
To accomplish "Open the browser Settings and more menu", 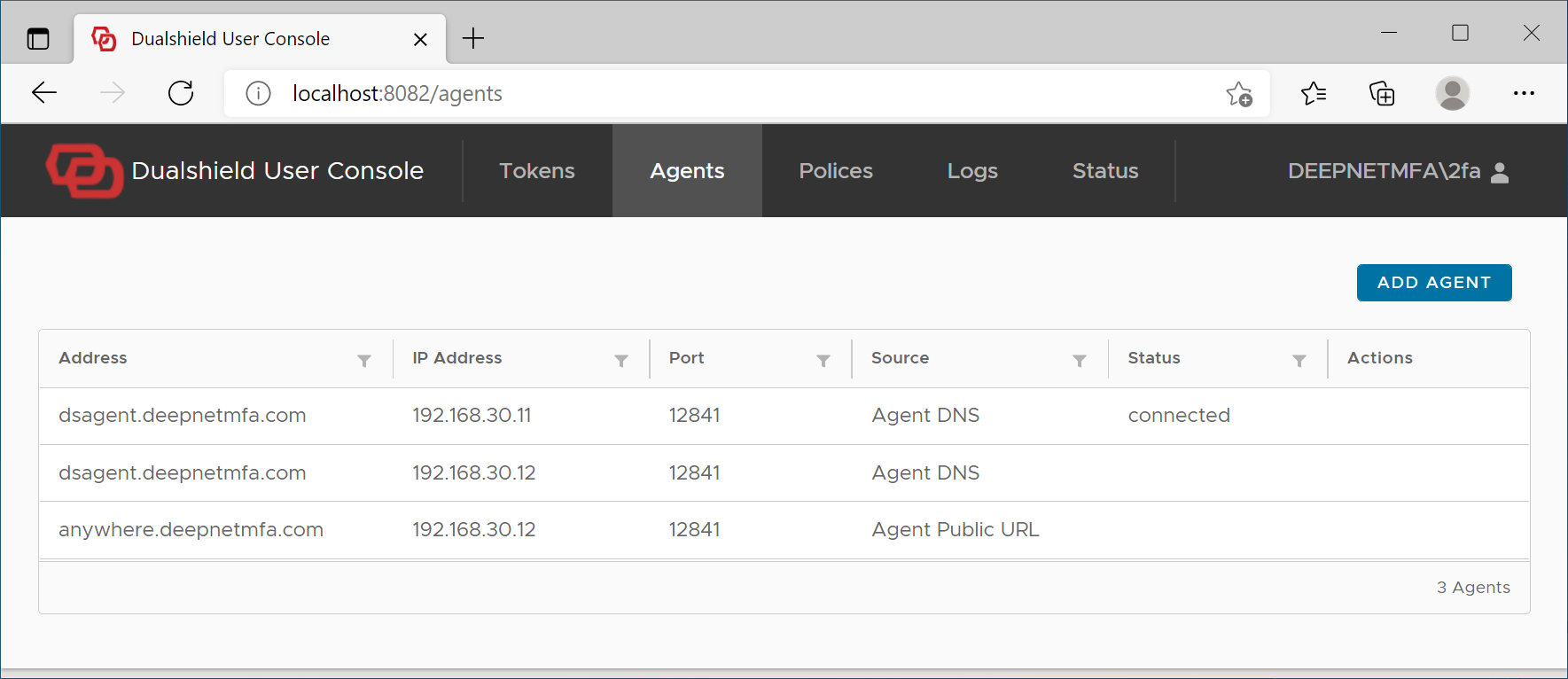I will click(x=1524, y=93).
